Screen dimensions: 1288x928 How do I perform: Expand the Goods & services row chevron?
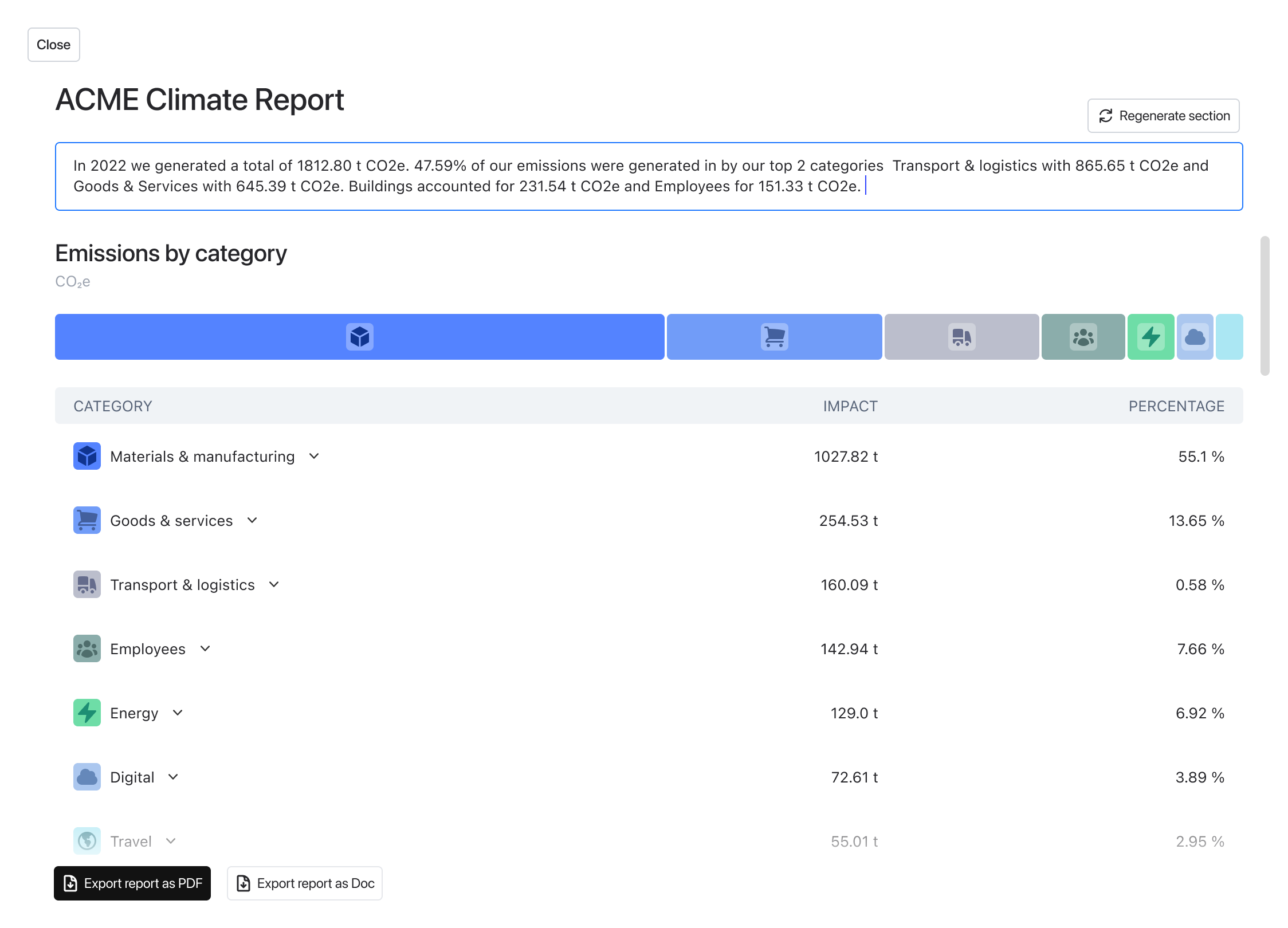(252, 521)
